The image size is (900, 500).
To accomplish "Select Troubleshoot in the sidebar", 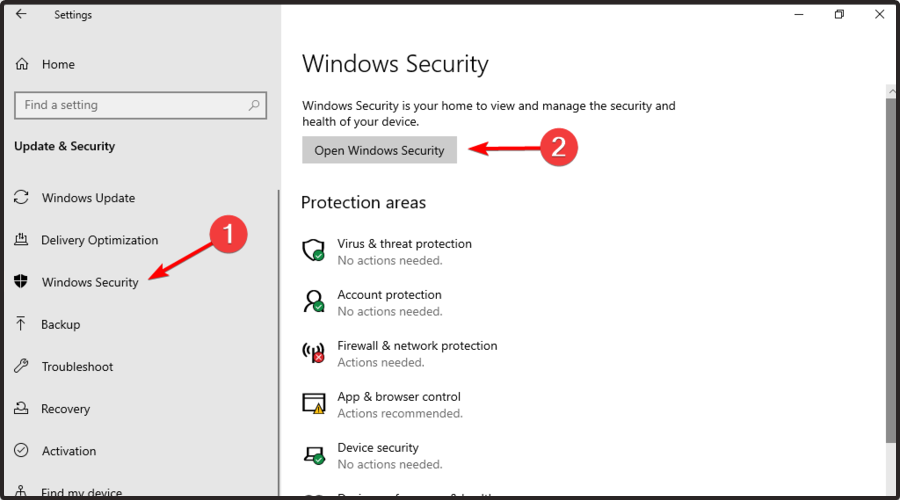I will (x=77, y=366).
